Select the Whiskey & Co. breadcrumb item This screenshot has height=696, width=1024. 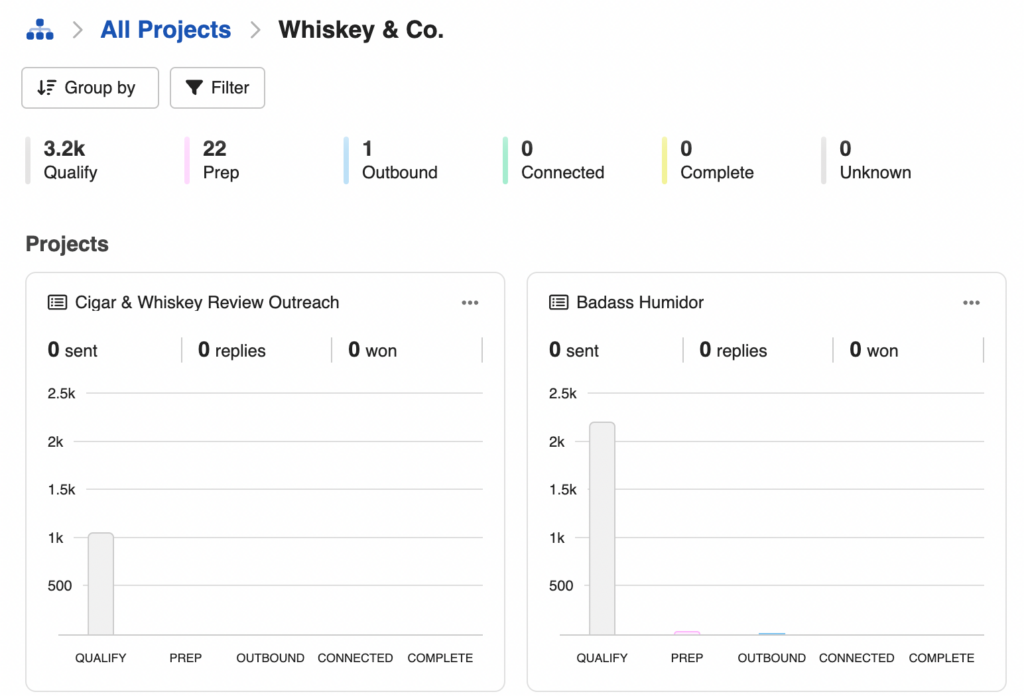(x=360, y=29)
